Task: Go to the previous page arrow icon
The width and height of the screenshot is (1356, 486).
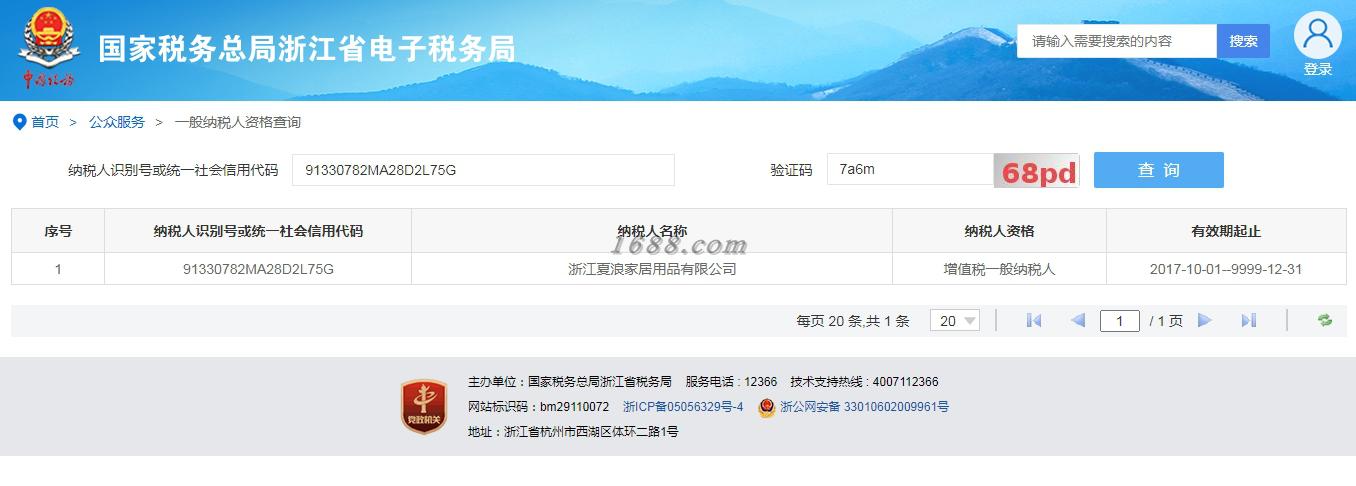Action: click(x=1078, y=320)
